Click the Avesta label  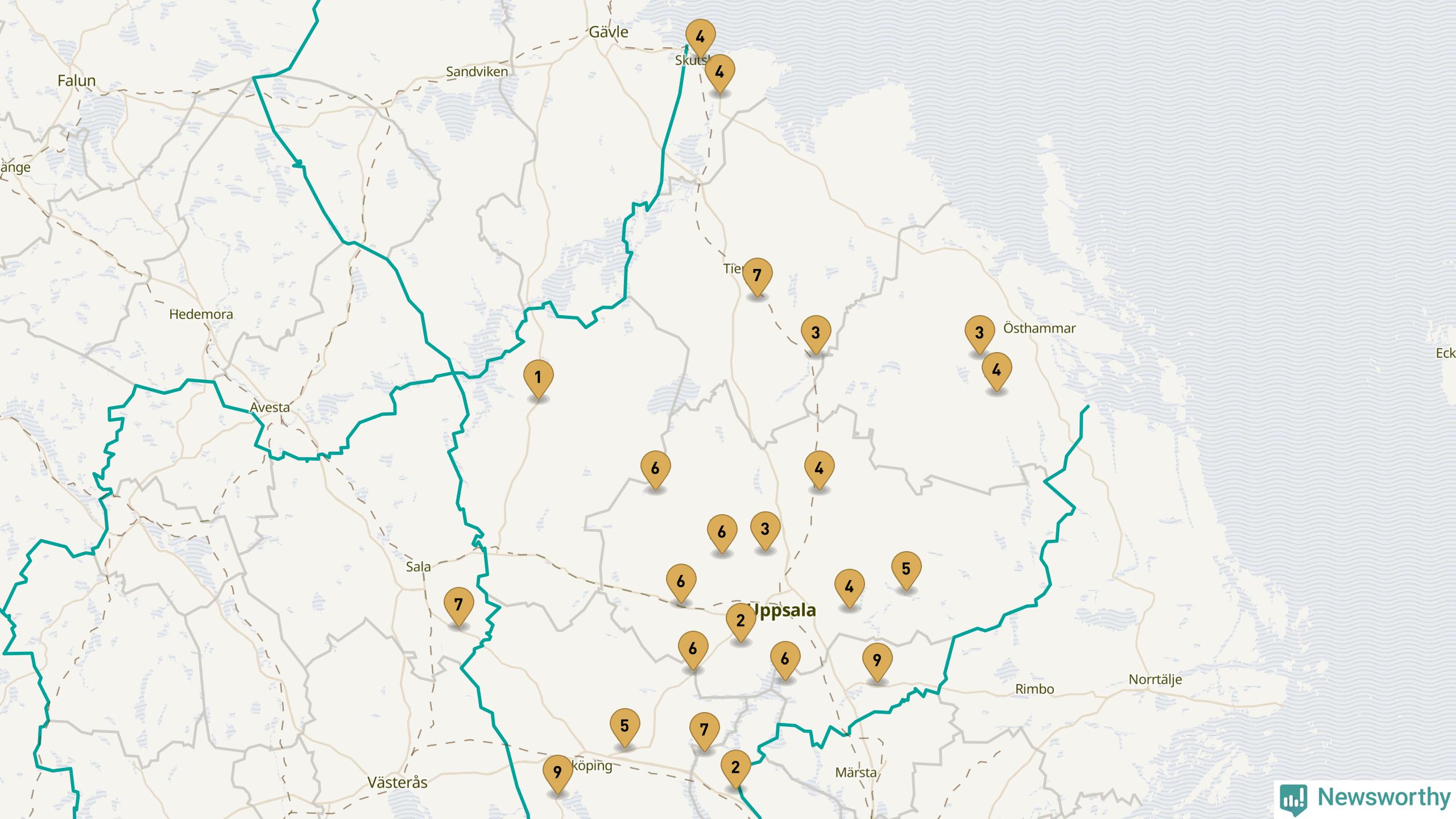[x=270, y=407]
